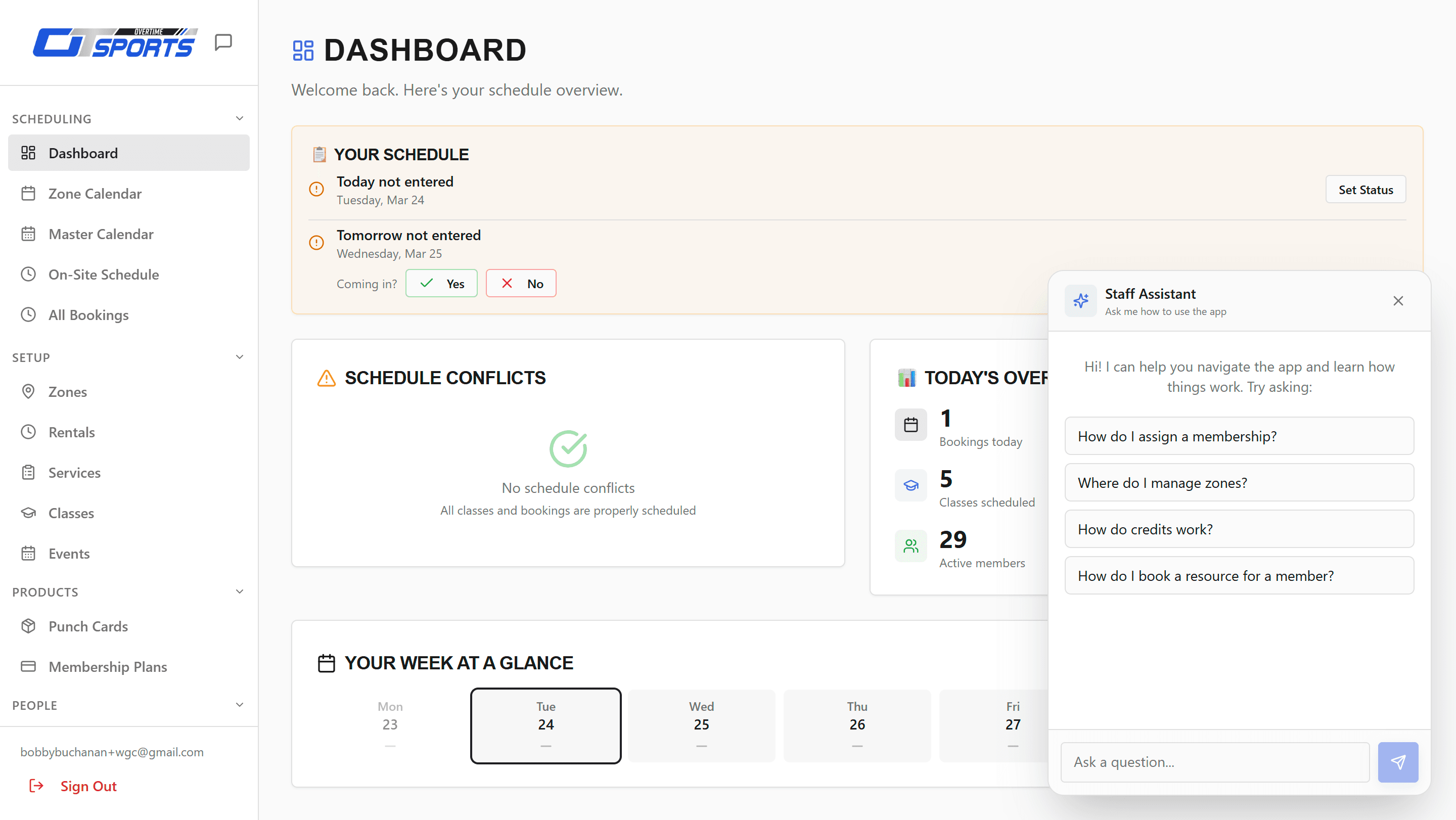
Task: Open On-Site Schedule using its clock icon
Action: point(28,274)
